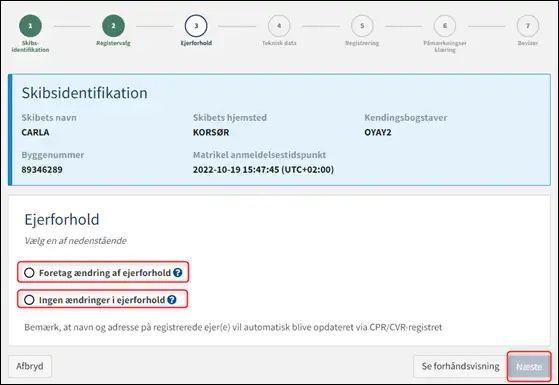The image size is (559, 385).
Task: Open Se forhåndsvisning preview
Action: point(460,366)
